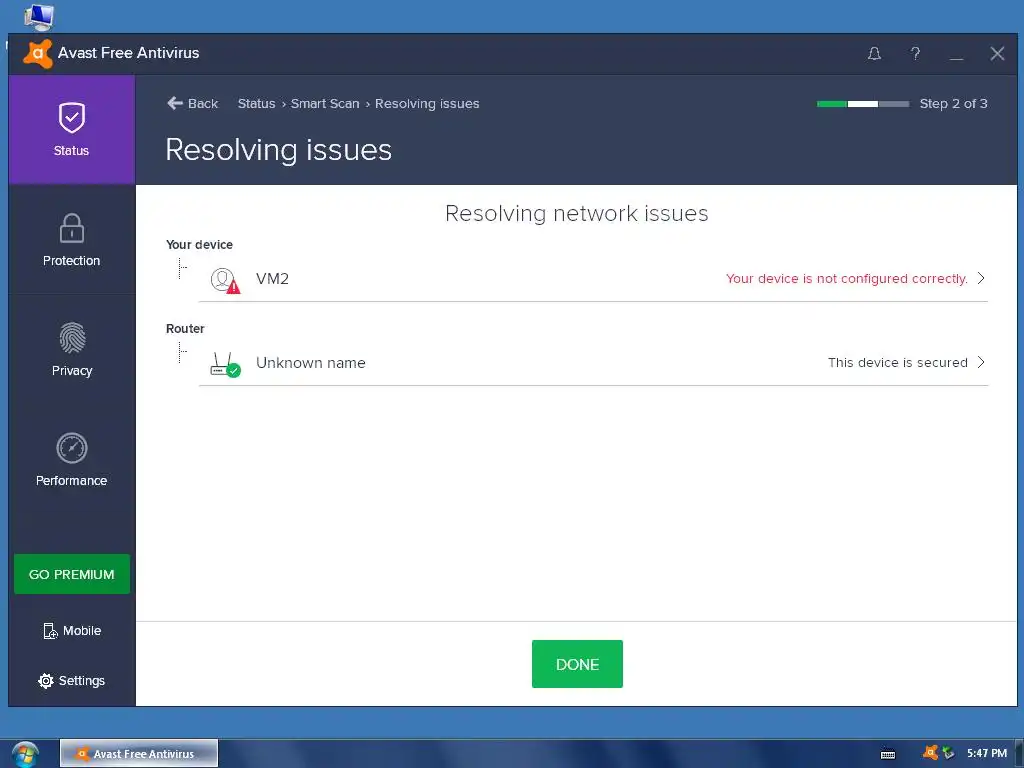
Task: Expand VM2 'not configured correctly' chevron
Action: pyautogui.click(x=981, y=278)
